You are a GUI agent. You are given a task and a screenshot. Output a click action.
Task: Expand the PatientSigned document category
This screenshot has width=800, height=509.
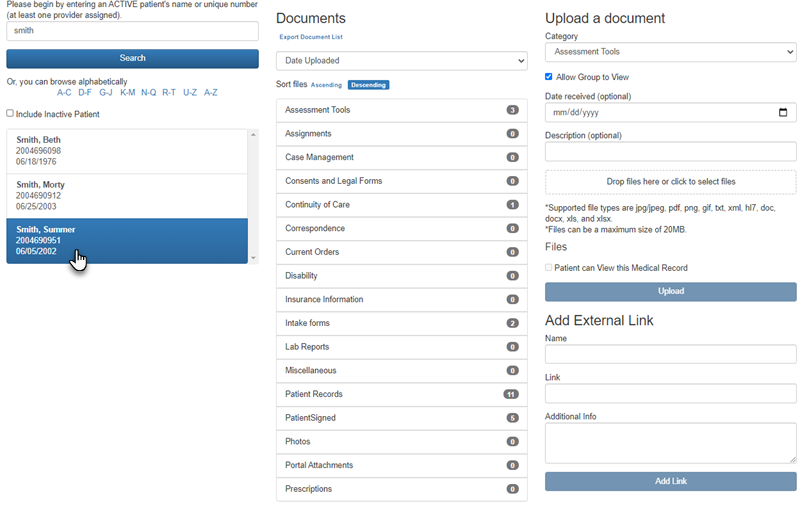[x=401, y=418]
